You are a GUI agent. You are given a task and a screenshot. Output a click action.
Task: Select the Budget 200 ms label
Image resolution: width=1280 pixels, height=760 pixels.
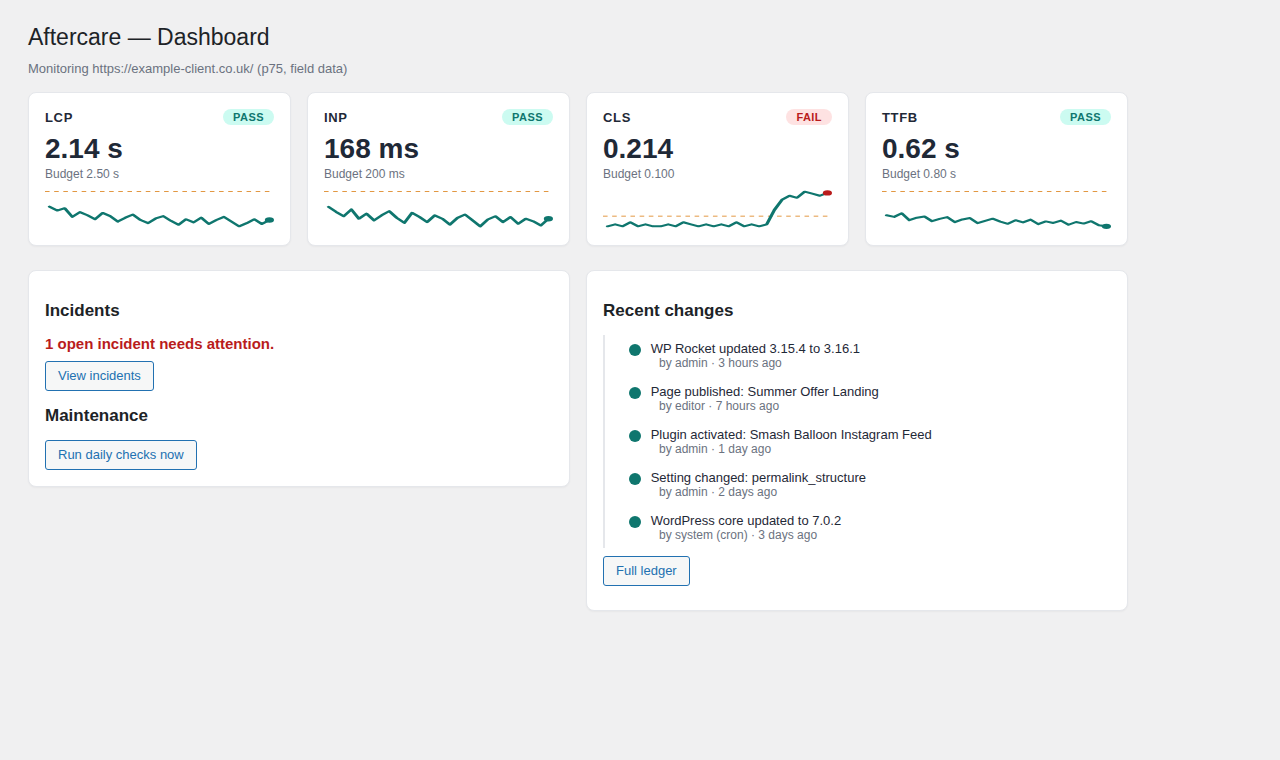click(364, 174)
